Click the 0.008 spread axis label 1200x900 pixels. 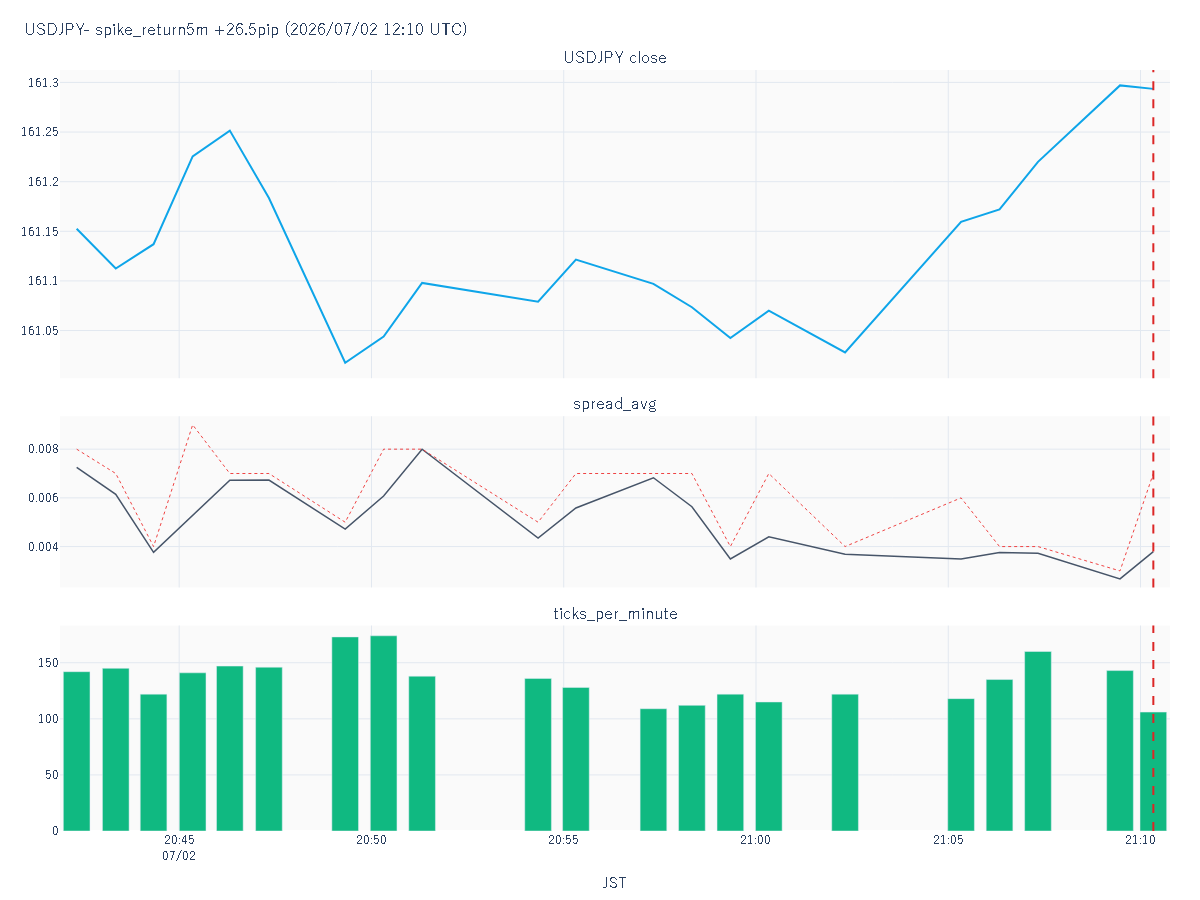[41, 449]
